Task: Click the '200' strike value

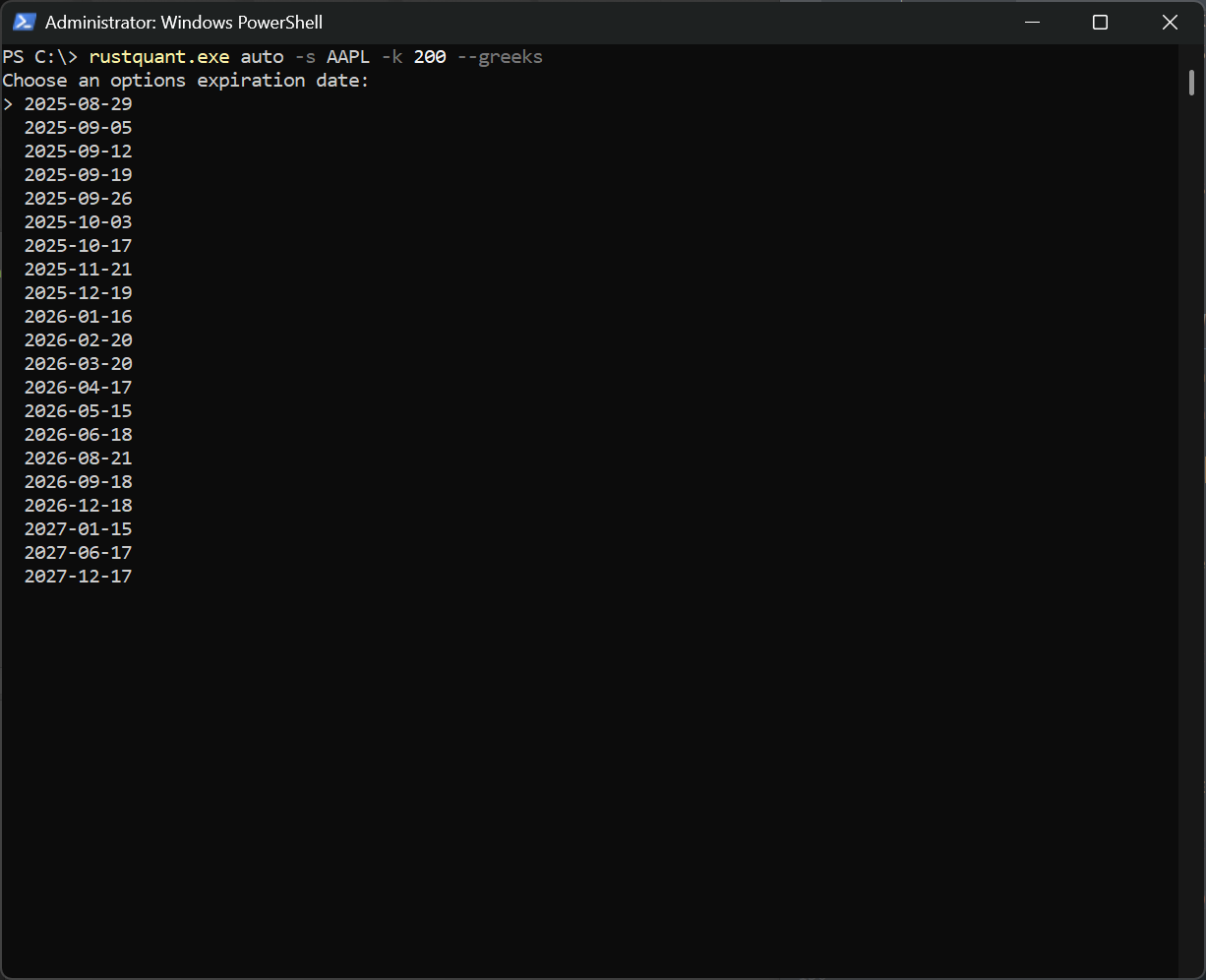Action: coord(430,56)
